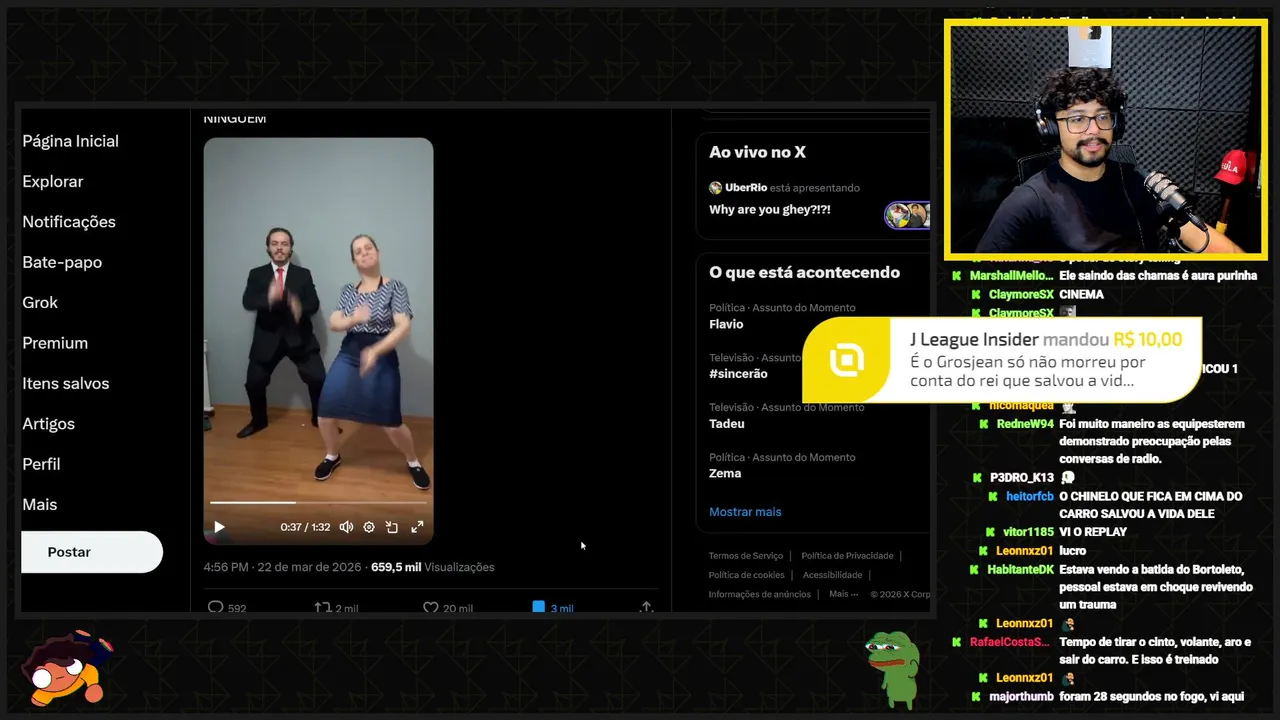Image resolution: width=1280 pixels, height=720 pixels.
Task: Activate picture-in-picture on the video
Action: coord(392,527)
